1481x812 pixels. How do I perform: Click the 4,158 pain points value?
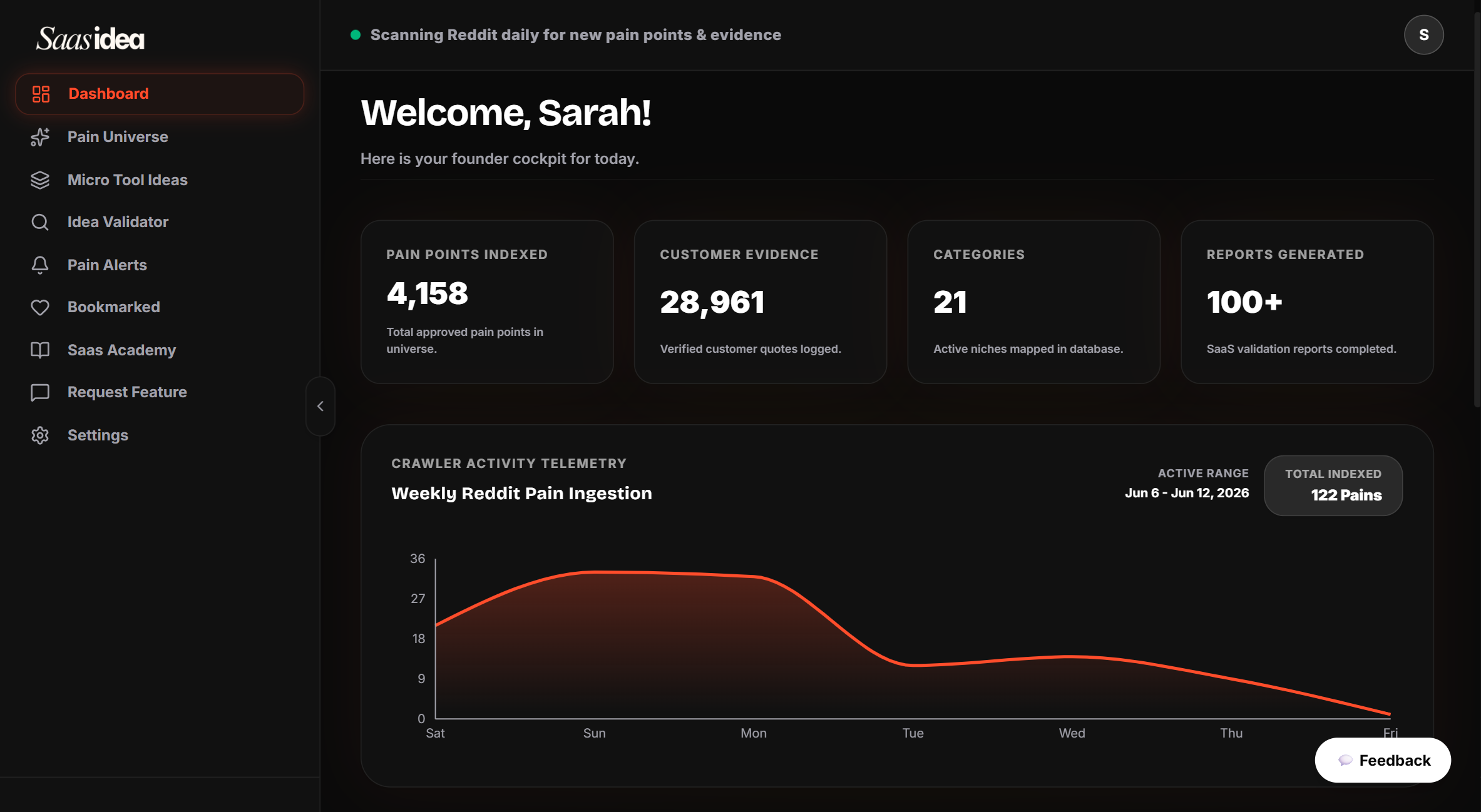pos(428,293)
